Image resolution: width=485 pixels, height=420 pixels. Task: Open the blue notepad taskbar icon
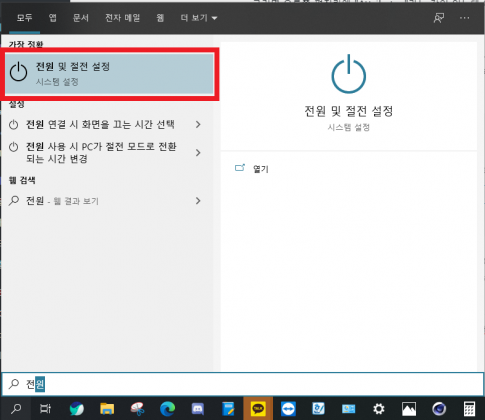tap(228, 408)
